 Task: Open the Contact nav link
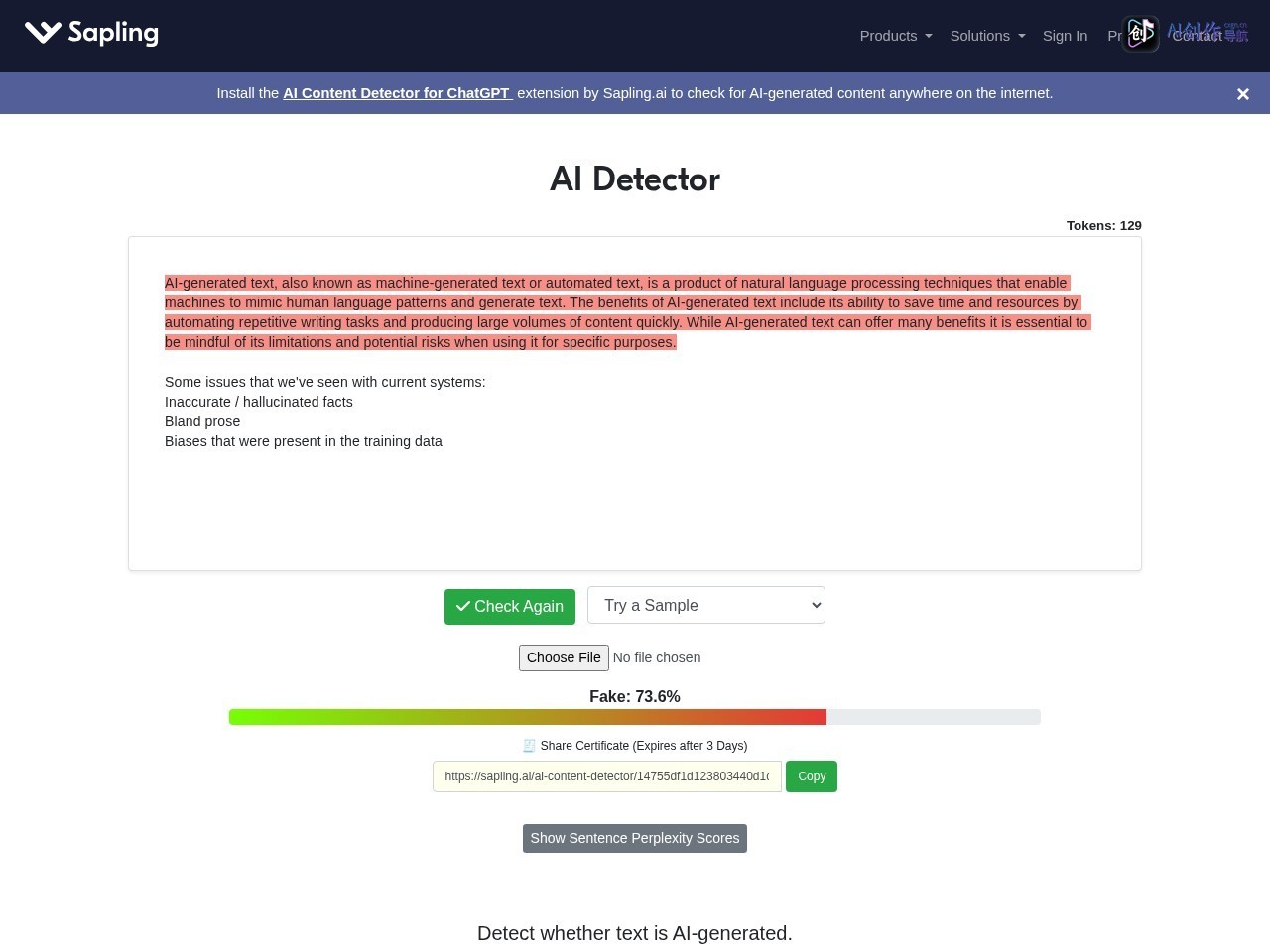point(1197,36)
